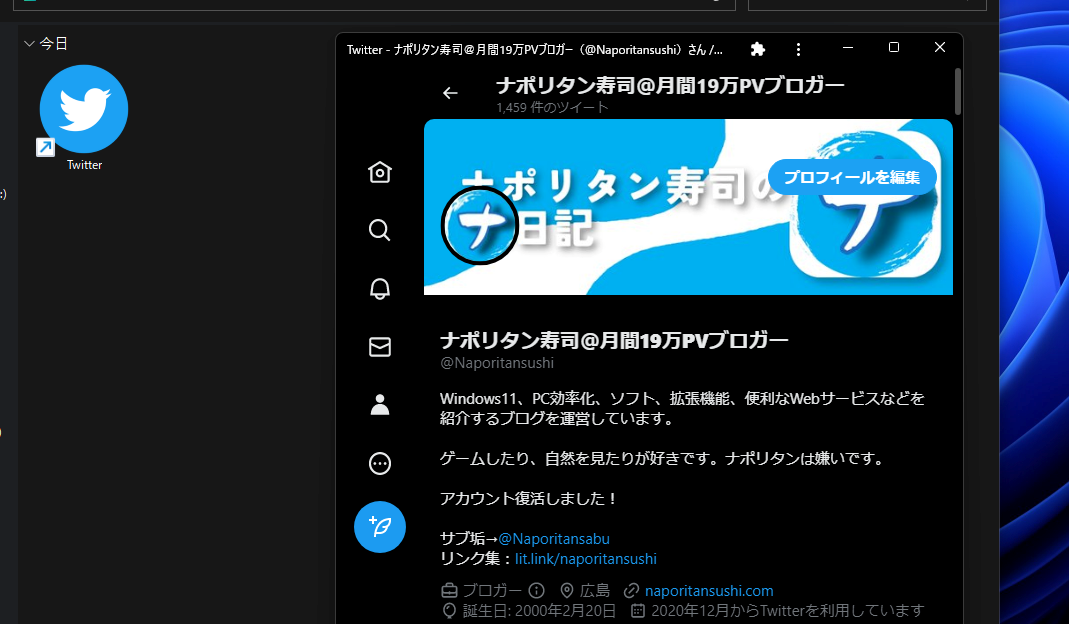1069x624 pixels.
Task: Click 2020年12月からTwitterを利用しています text
Action: tap(787, 611)
